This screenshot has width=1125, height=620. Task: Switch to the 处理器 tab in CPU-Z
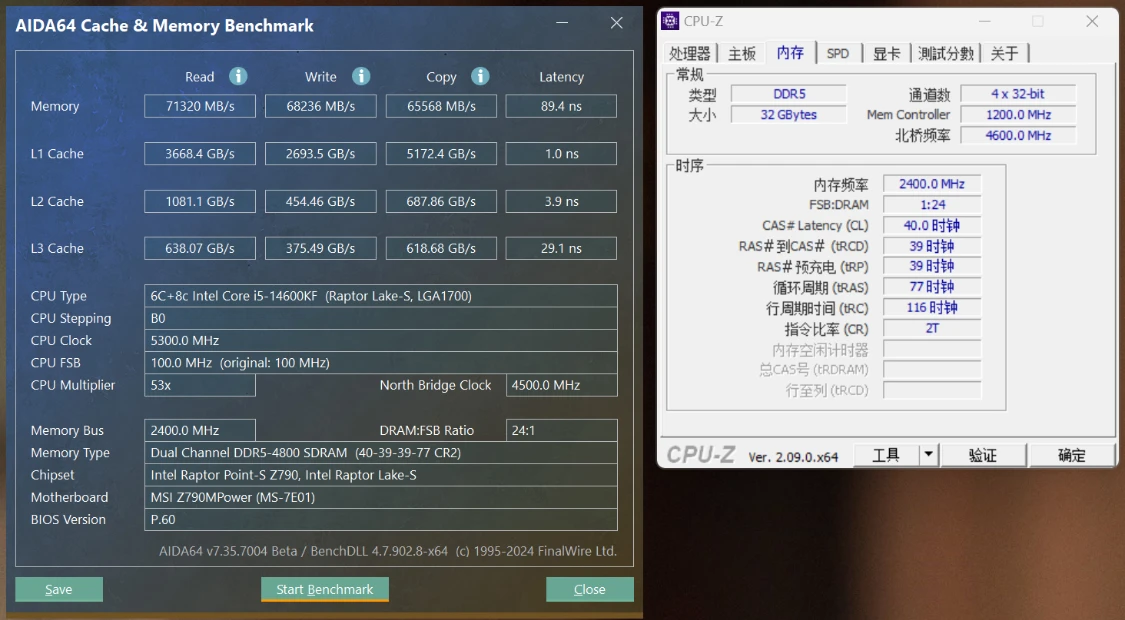click(x=689, y=53)
